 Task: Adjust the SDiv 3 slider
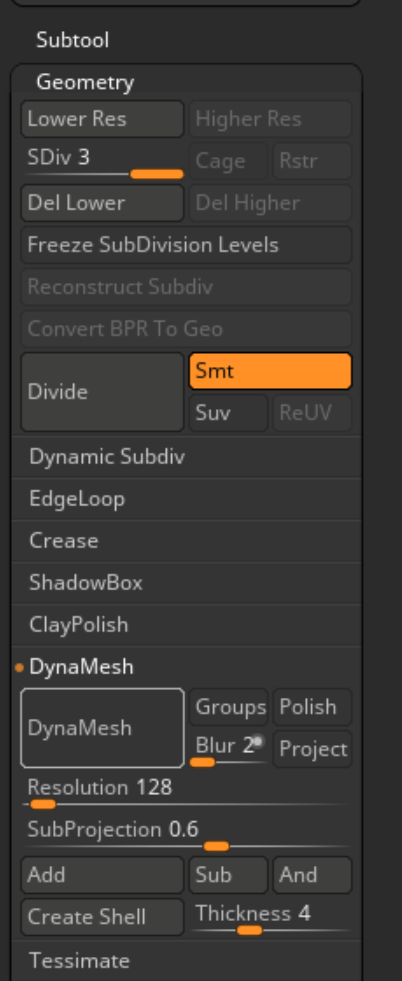coord(103,161)
